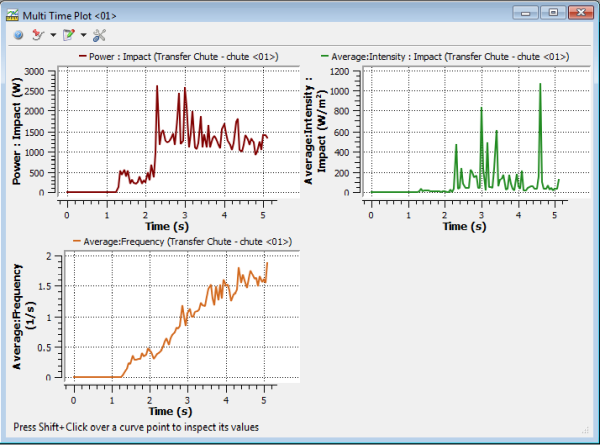Click the notepad with pencil icon

point(68,34)
